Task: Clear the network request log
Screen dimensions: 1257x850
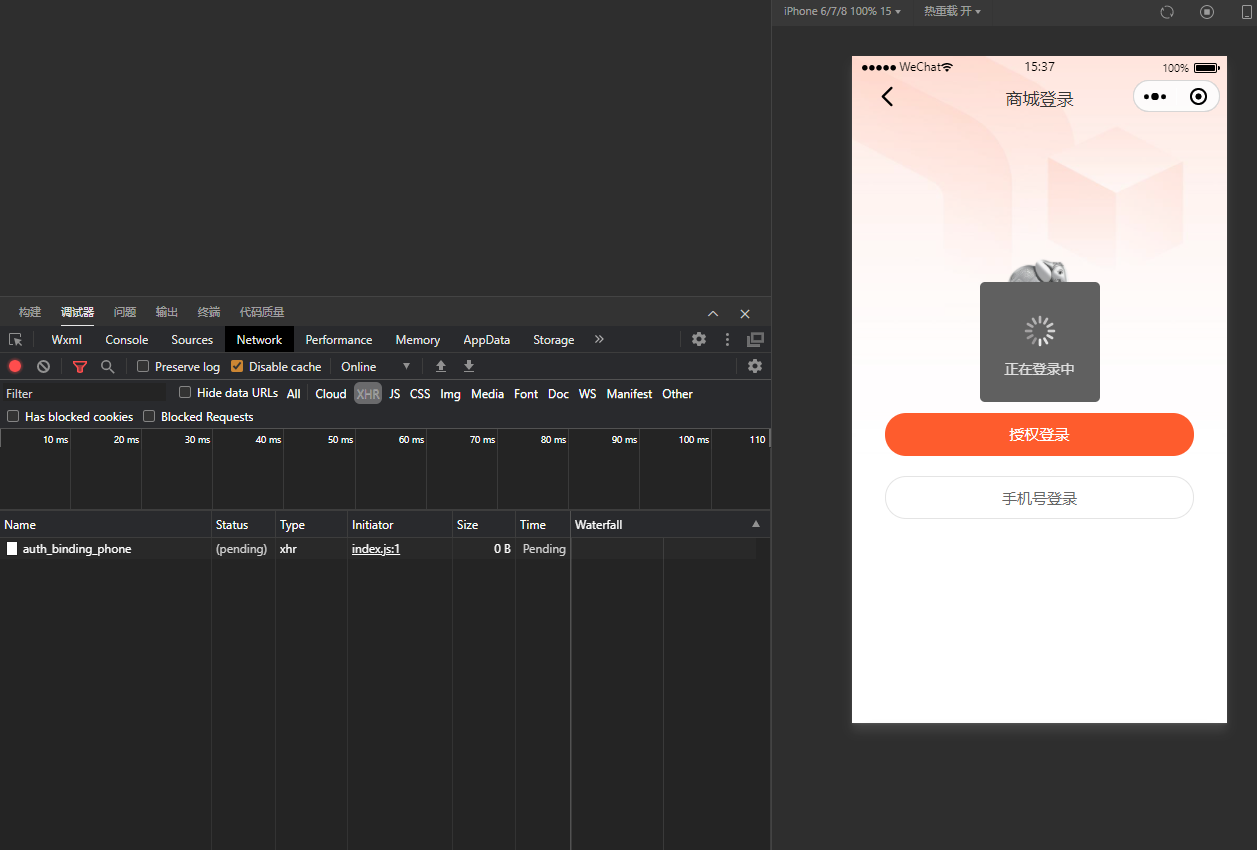Action: click(x=43, y=366)
